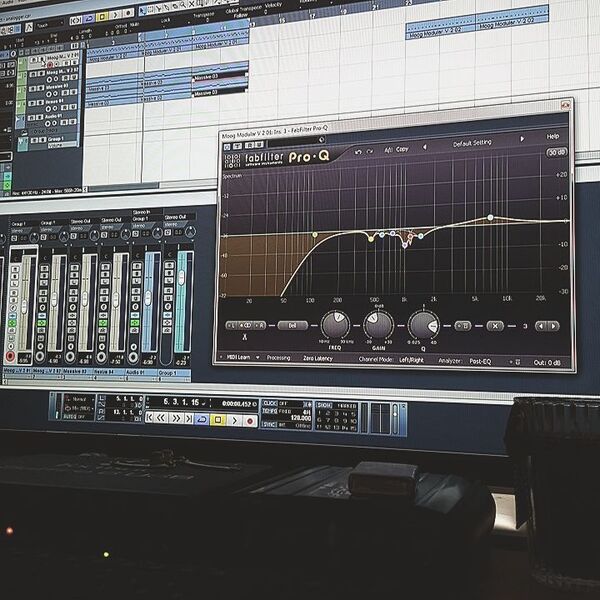Click Stop in project window toolbar

click(102, 16)
